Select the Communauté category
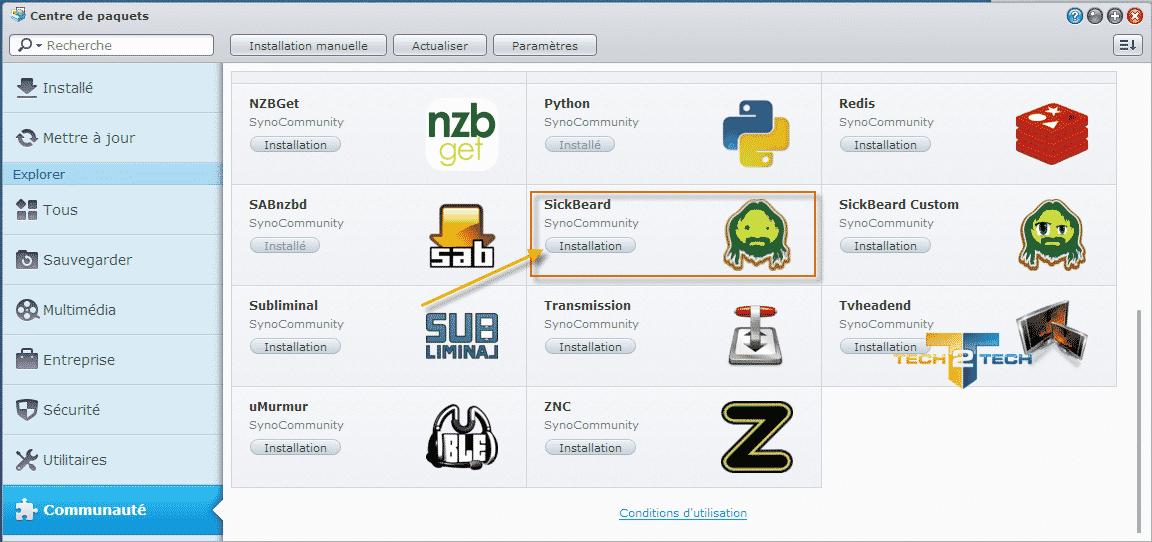The image size is (1152, 542). pos(112,510)
